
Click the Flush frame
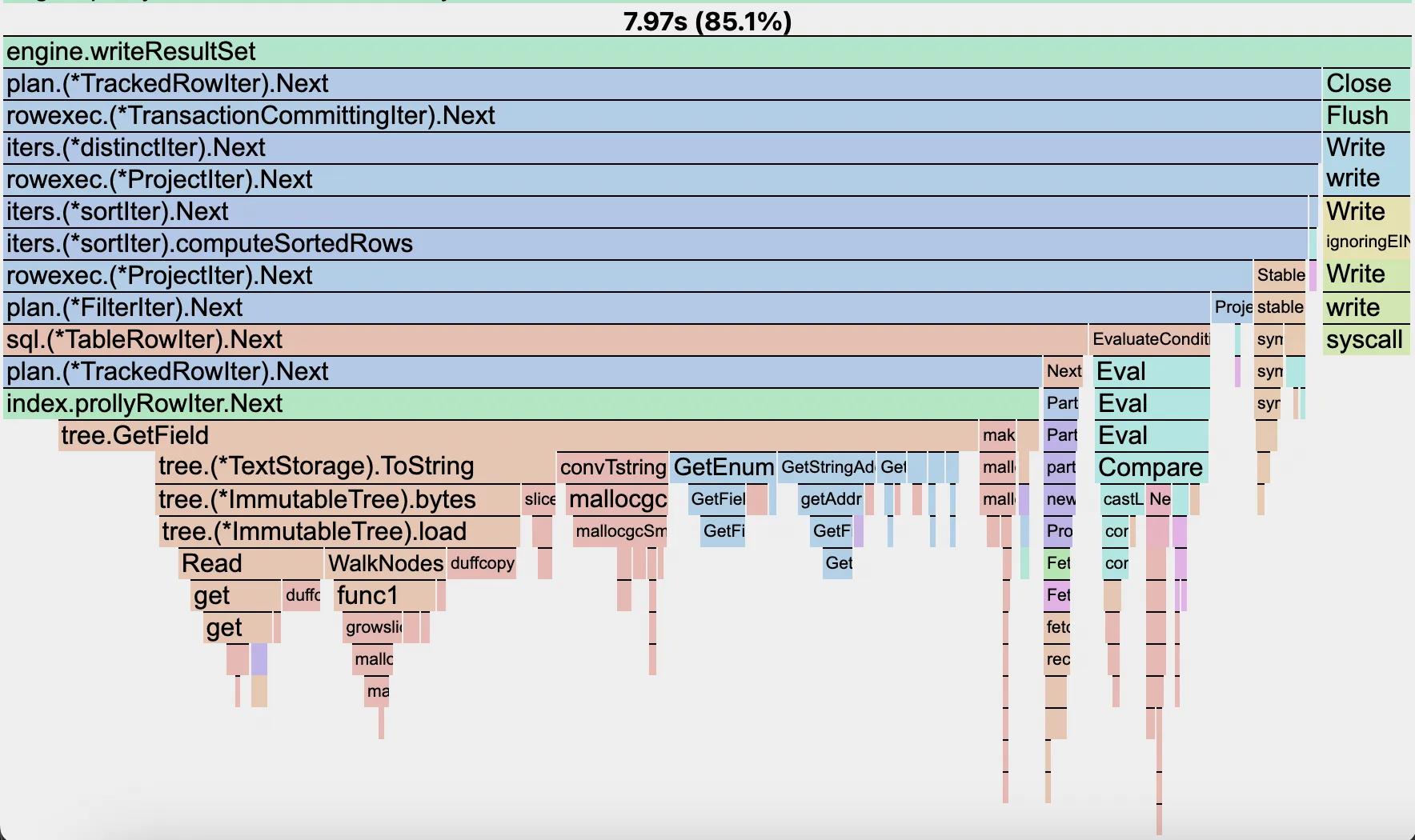click(x=1365, y=116)
